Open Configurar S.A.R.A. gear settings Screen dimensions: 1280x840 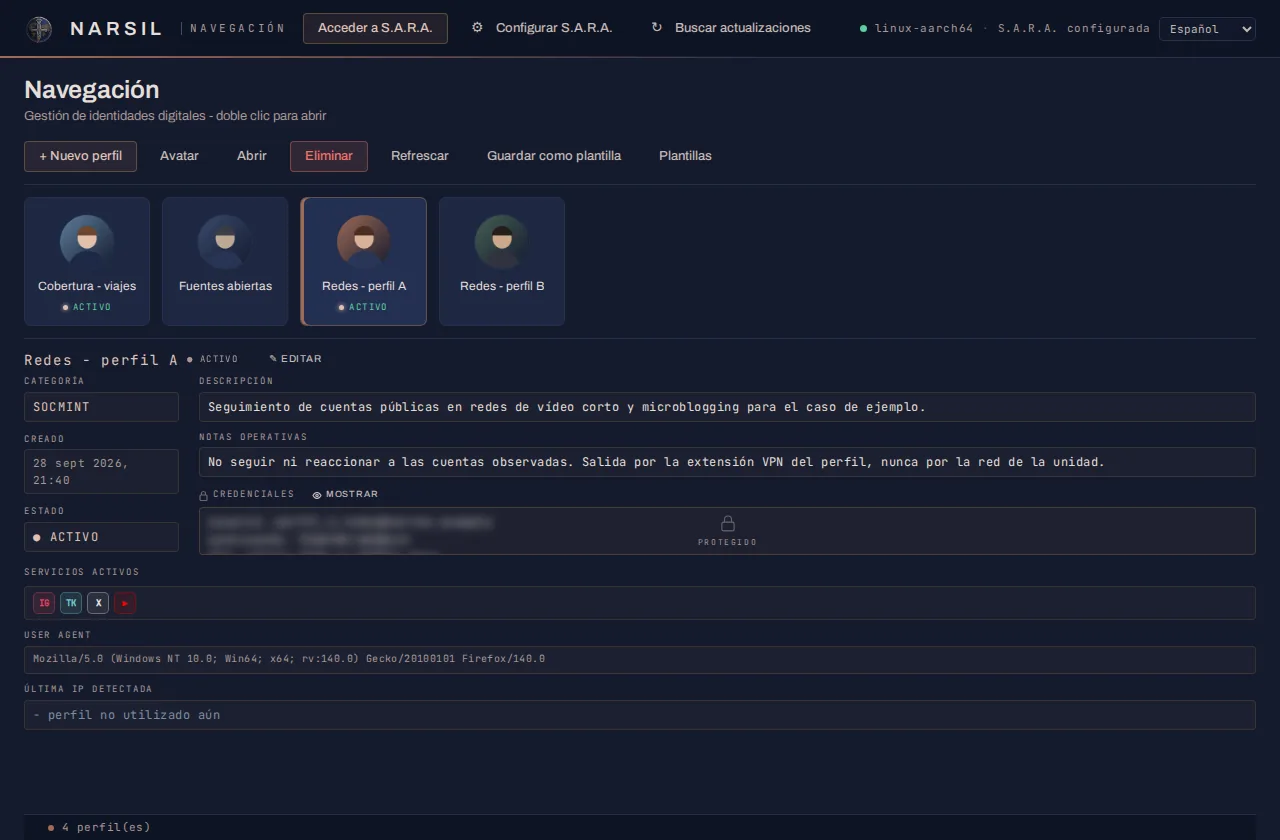click(542, 28)
